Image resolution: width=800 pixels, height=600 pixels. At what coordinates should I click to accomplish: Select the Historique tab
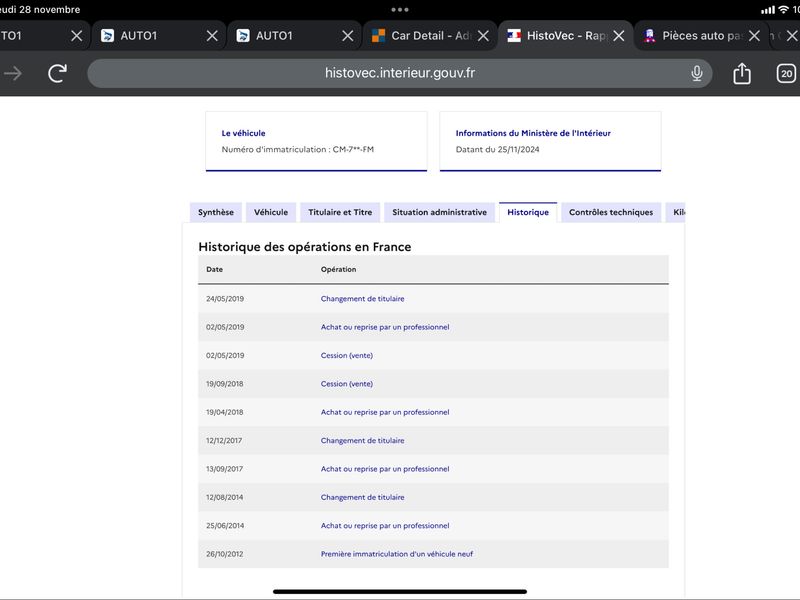coord(528,212)
